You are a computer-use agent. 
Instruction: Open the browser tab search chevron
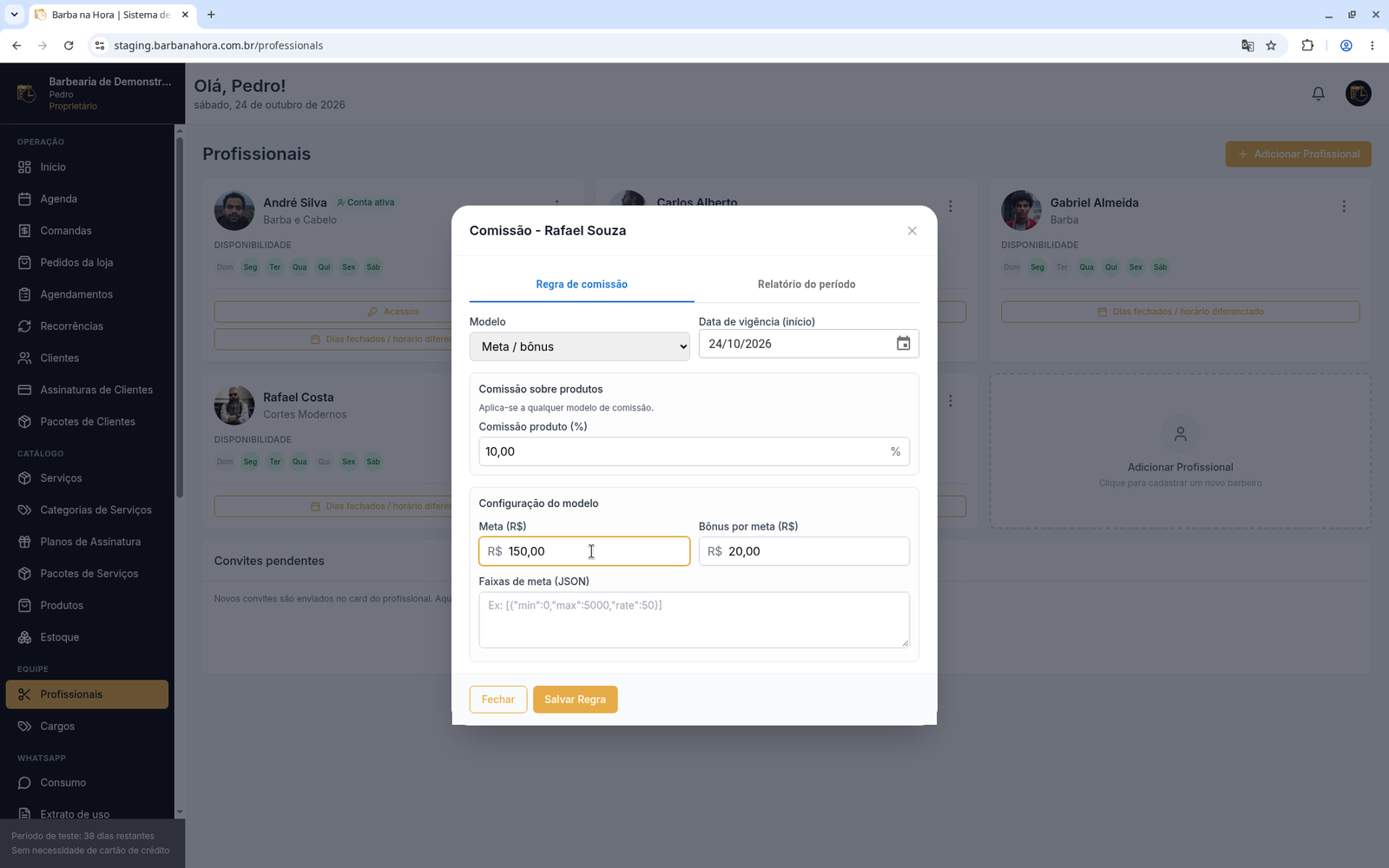(14, 15)
